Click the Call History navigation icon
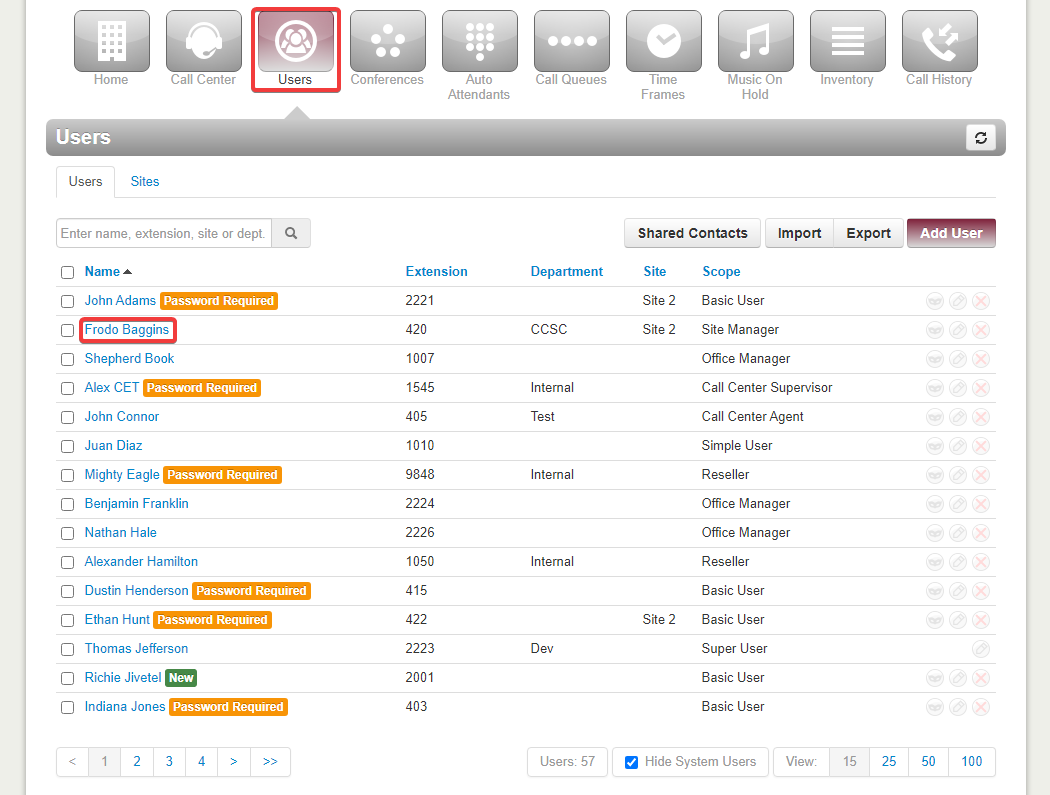Screen dimensions: 1050x795 [x=939, y=41]
